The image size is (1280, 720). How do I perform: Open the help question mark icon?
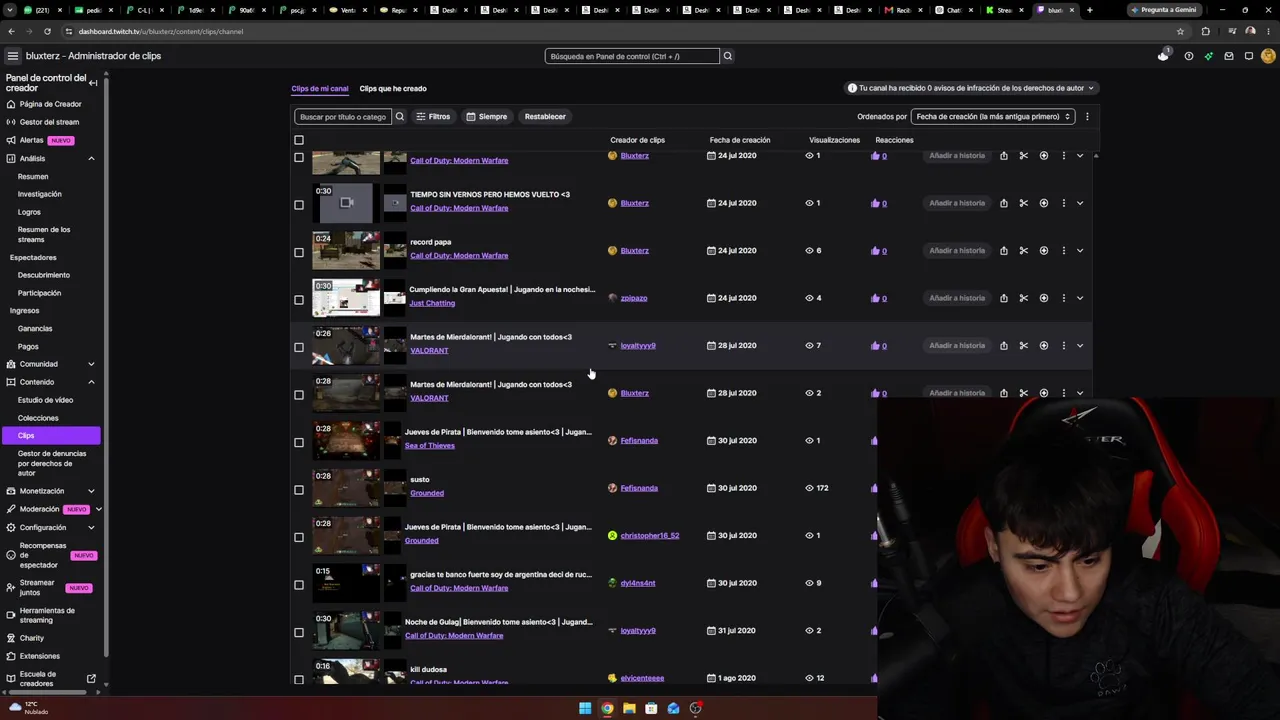pyautogui.click(x=1188, y=56)
